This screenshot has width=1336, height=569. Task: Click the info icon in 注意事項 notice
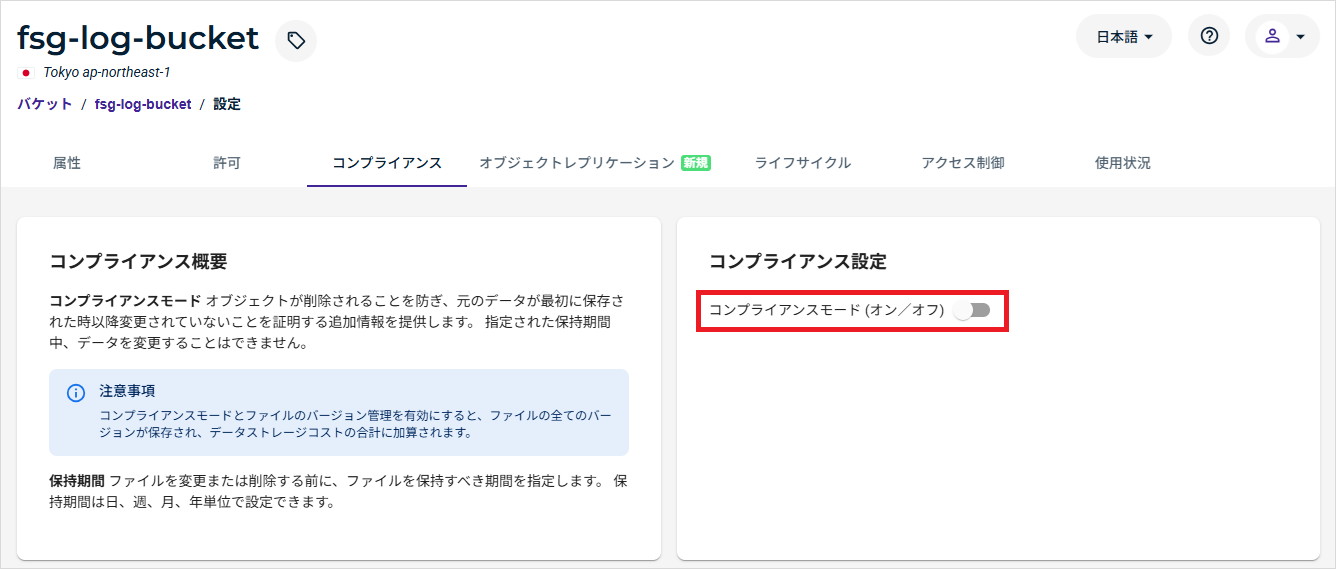(76, 393)
